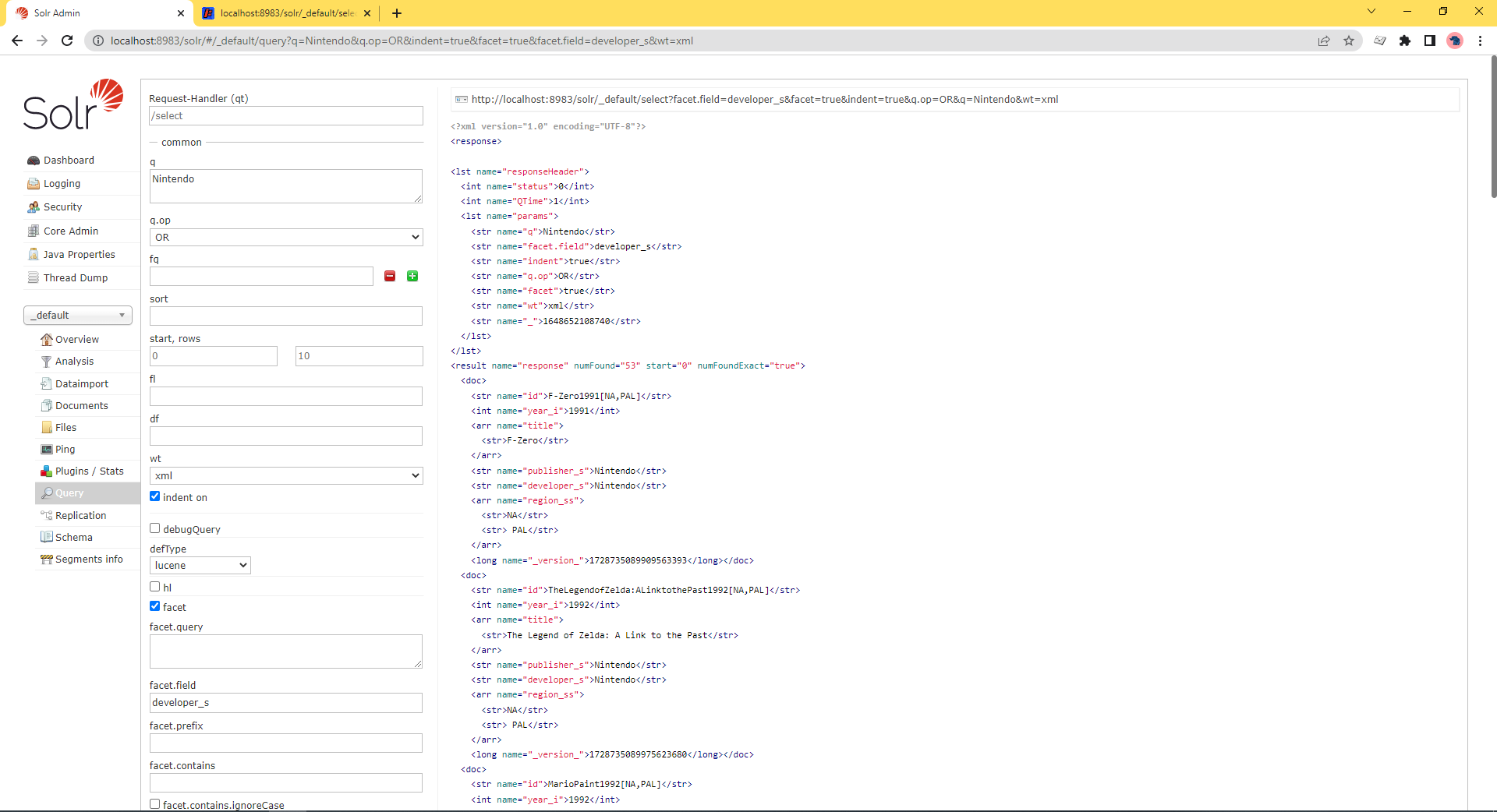
Task: Select the Query menu item
Action: coord(87,493)
